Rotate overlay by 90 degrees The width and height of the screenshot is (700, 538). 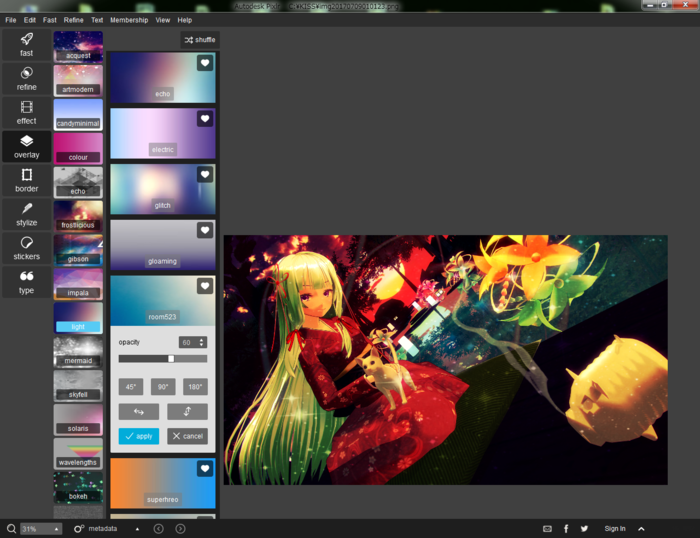(163, 387)
